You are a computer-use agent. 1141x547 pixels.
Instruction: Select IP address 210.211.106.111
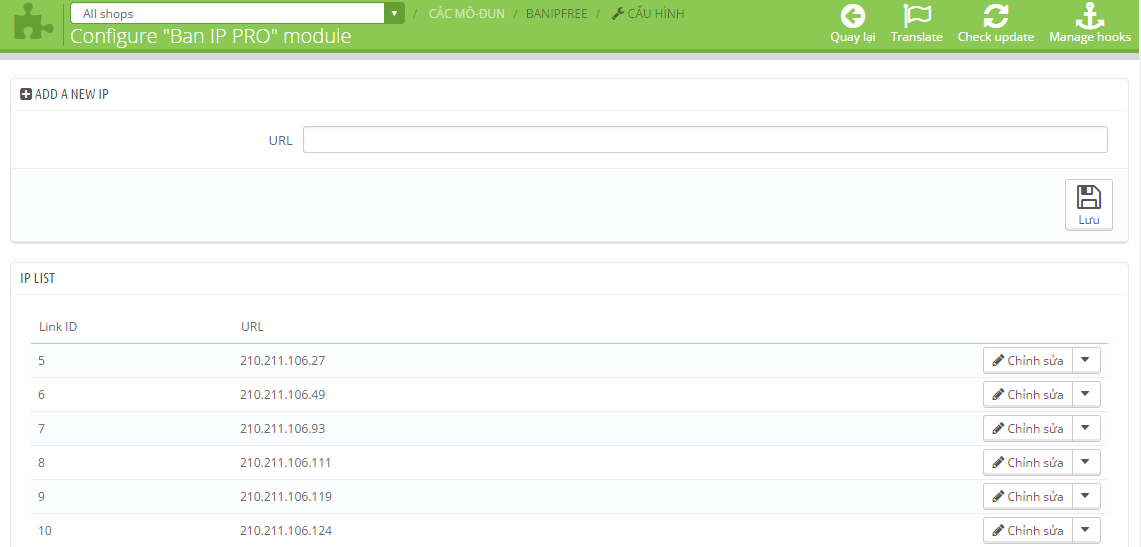click(285, 463)
